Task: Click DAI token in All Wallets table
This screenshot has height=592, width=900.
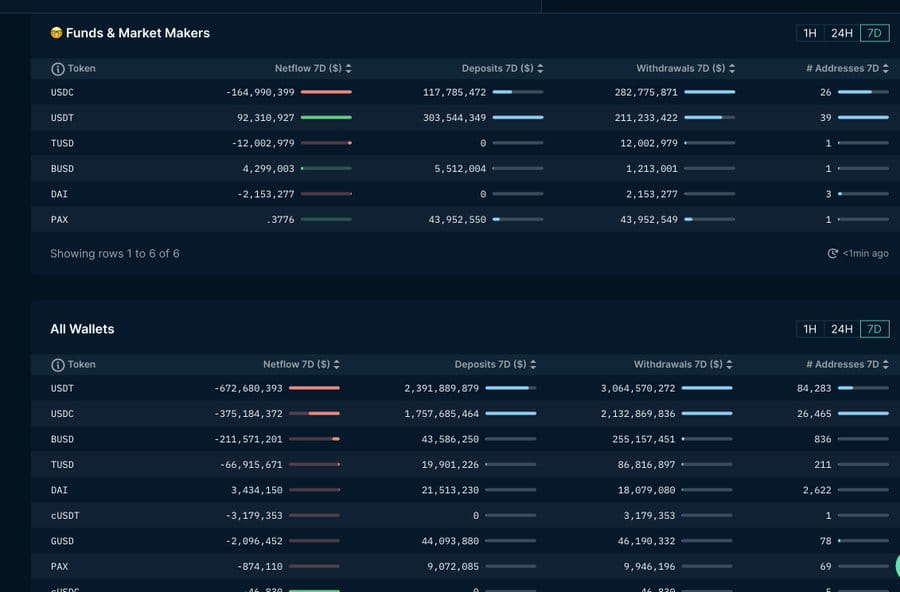Action: [59, 490]
